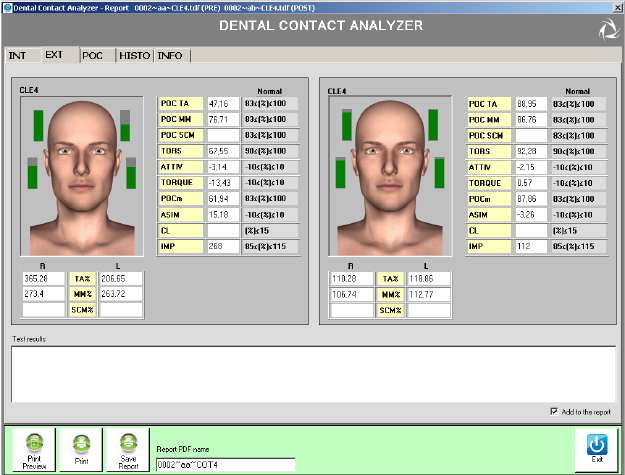Toggle the Add to the report checkbox
Screen dimensions: 625x475
555,411
